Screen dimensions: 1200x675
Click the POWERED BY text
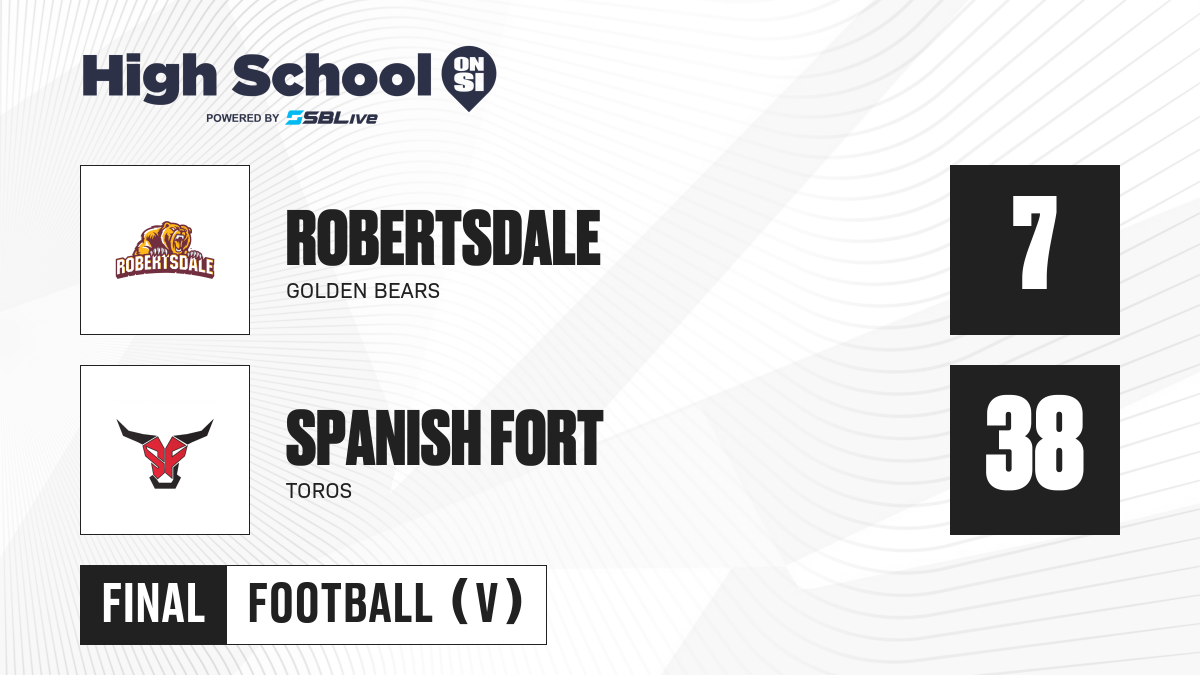tap(242, 118)
